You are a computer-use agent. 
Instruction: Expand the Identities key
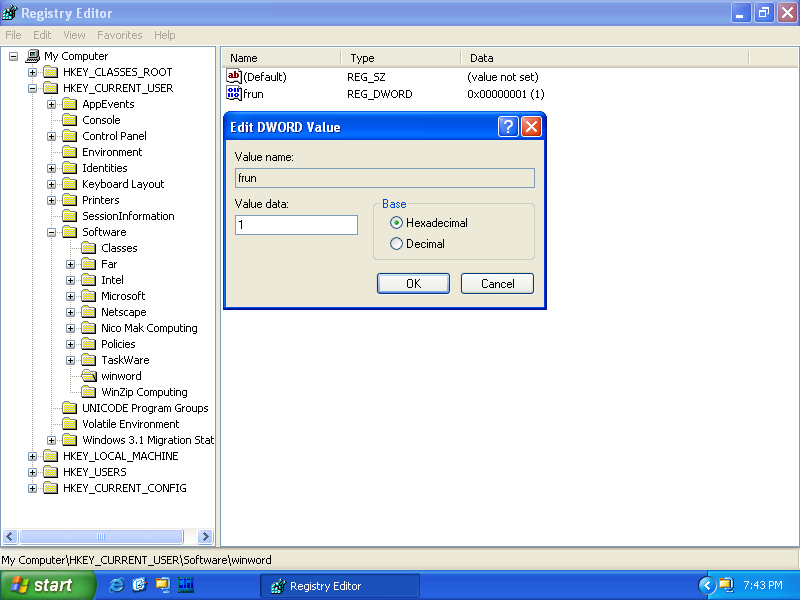(x=52, y=168)
